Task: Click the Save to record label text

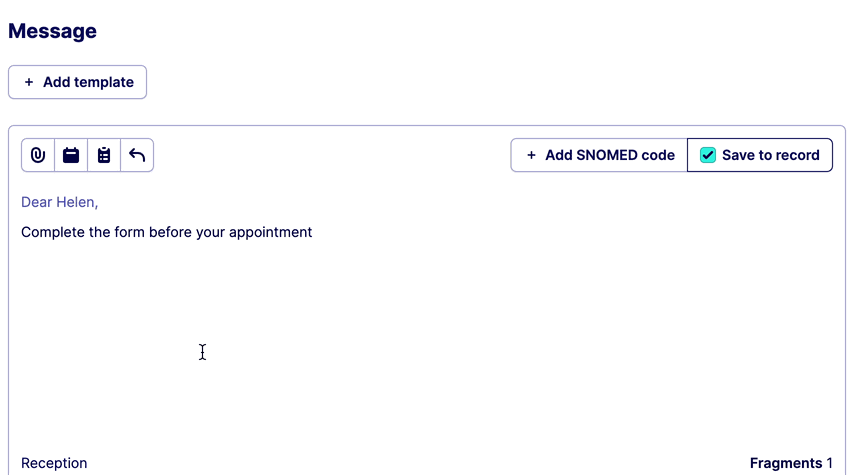Action: coord(770,155)
